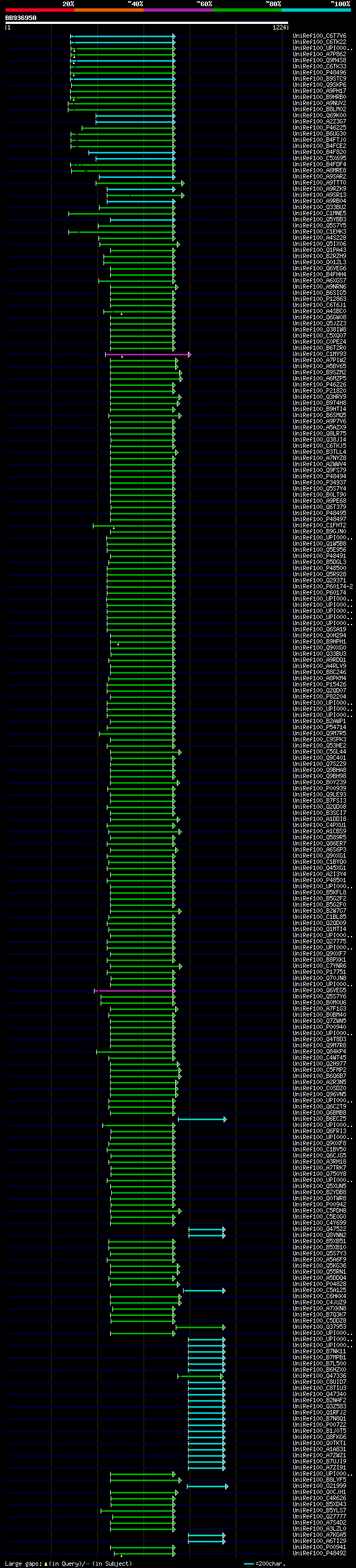Select hit label UniRef100_C6HKK4

pyautogui.click(x=319, y=1297)
